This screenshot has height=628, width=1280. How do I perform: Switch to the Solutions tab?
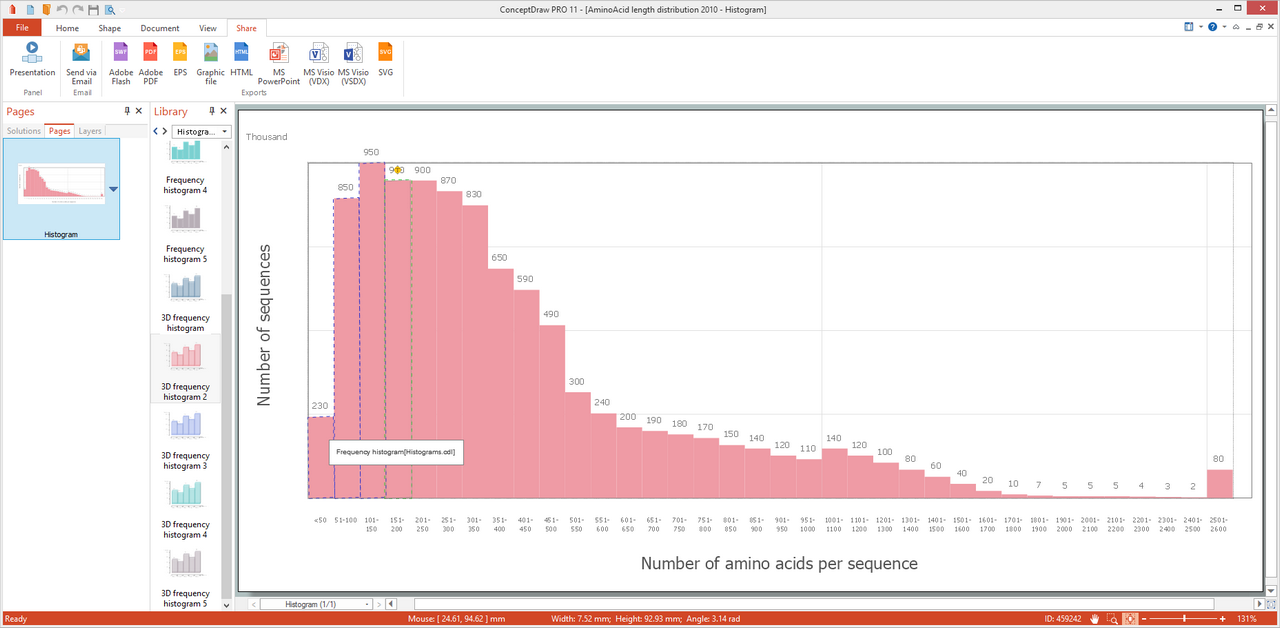[x=24, y=131]
